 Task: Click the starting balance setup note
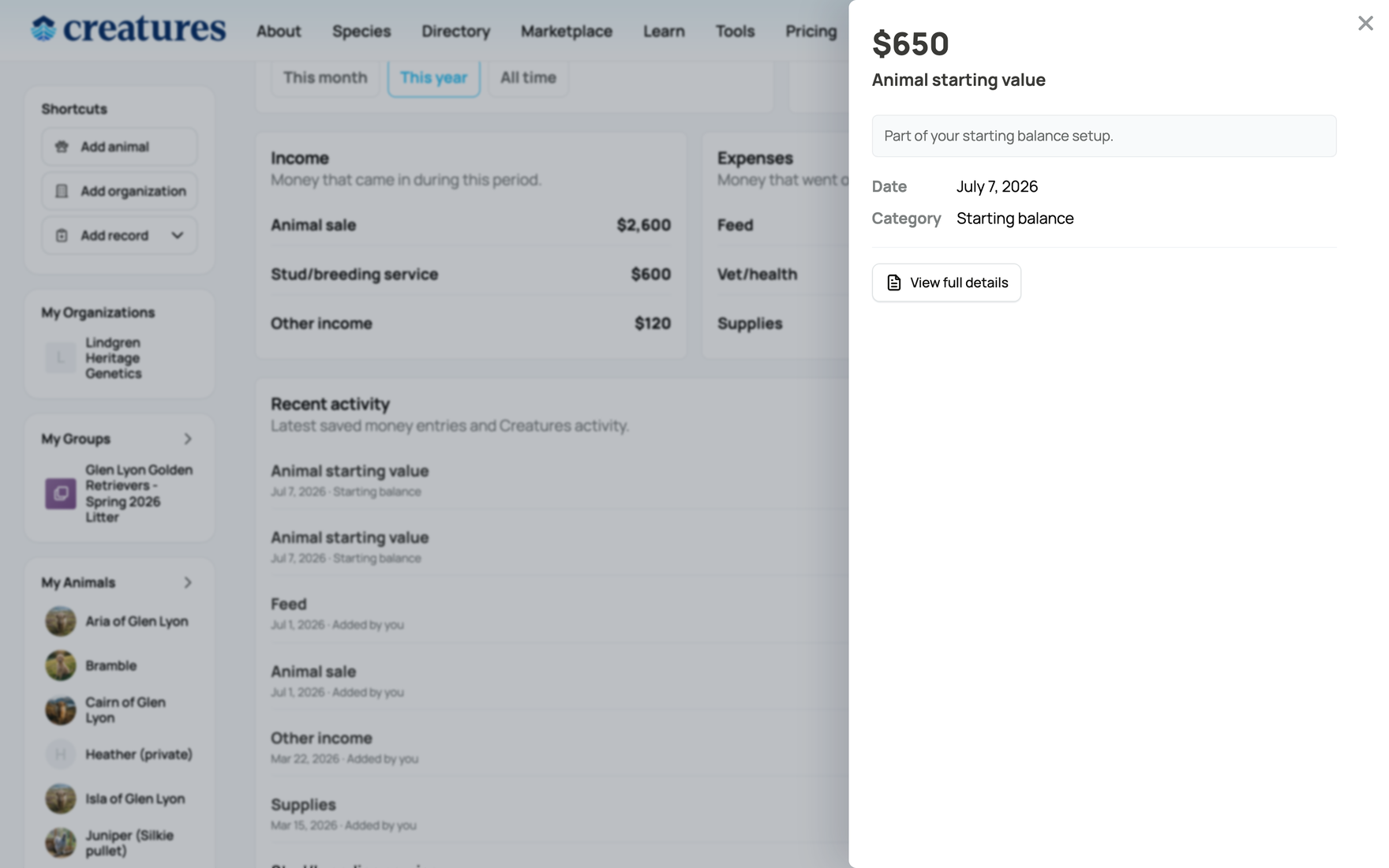click(1104, 136)
